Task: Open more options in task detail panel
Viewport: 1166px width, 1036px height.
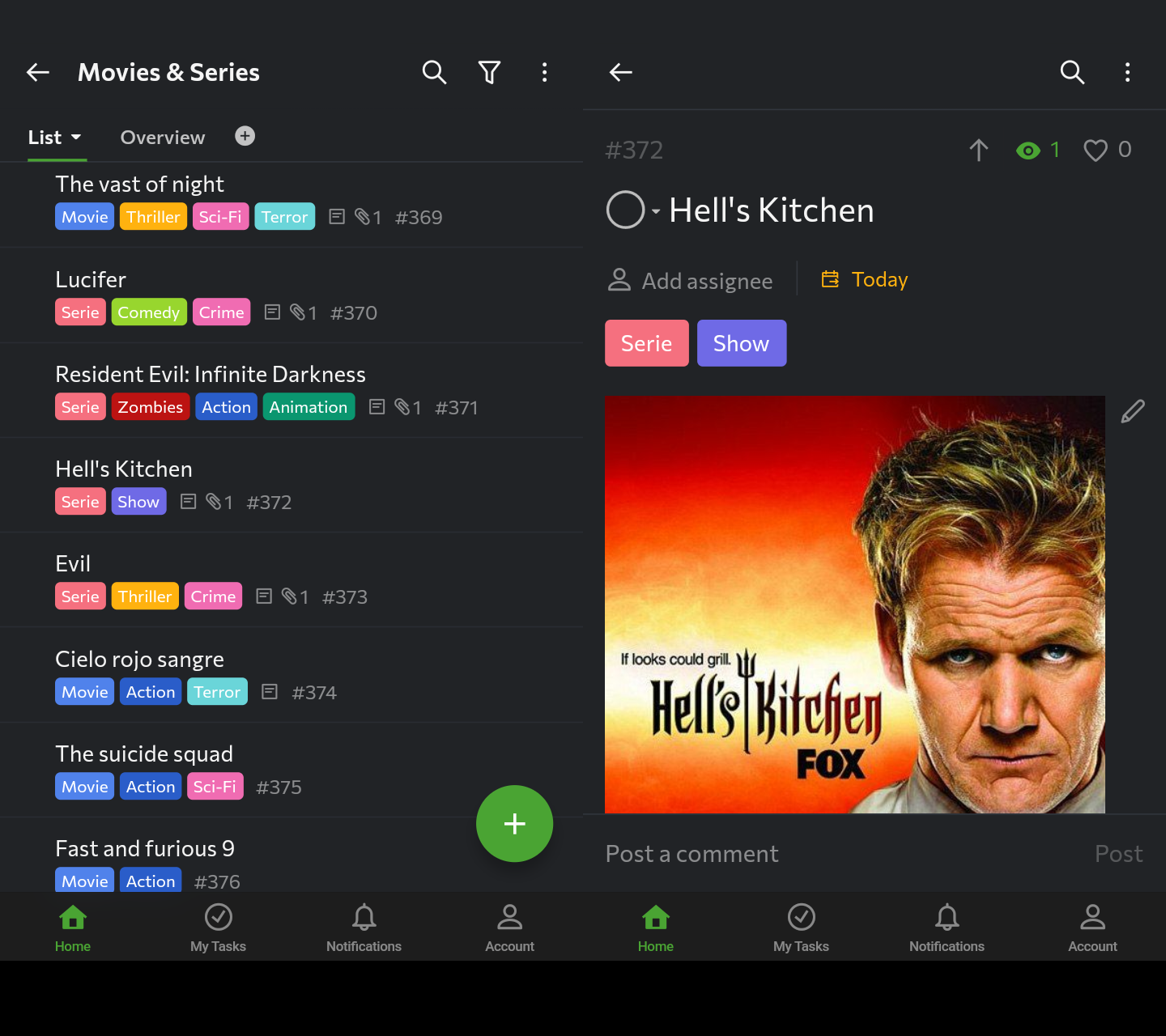Action: tap(1127, 73)
